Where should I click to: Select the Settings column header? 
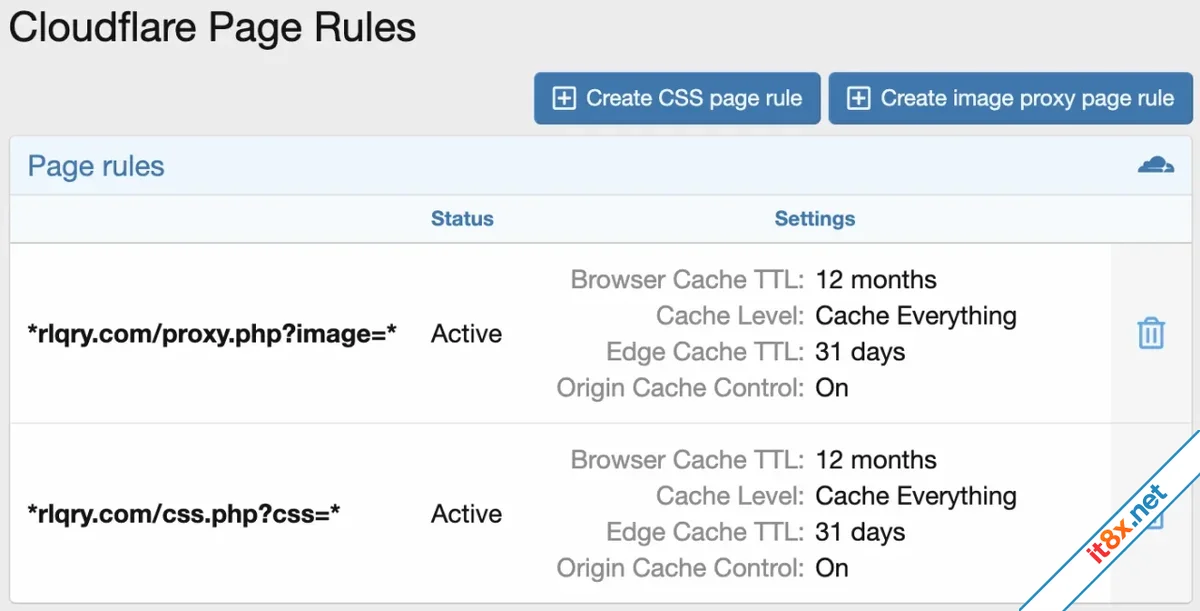(815, 219)
